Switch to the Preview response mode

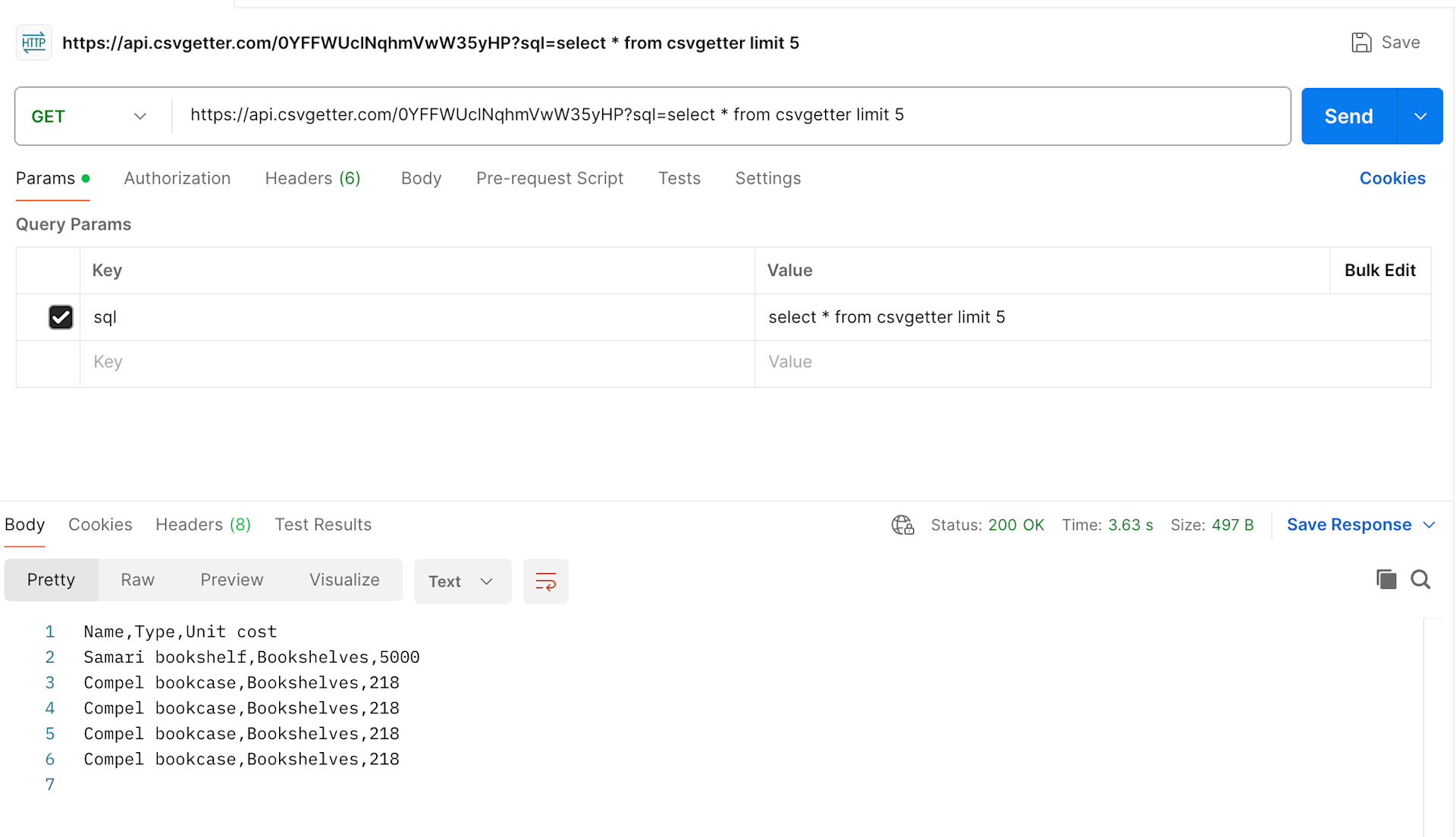(232, 579)
